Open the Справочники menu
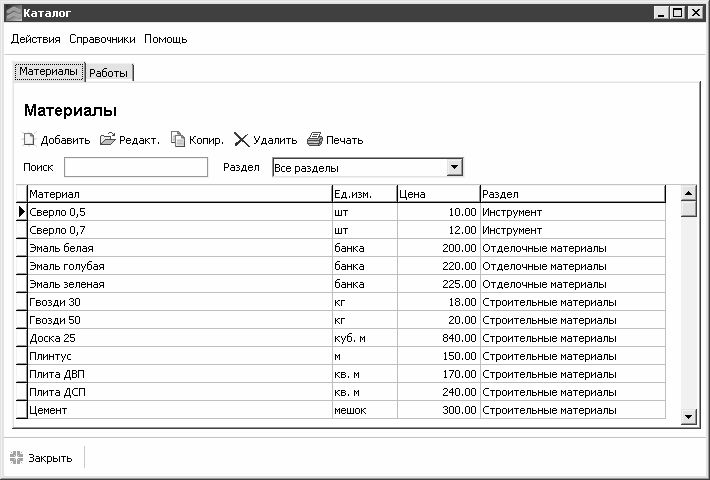This screenshot has width=710, height=480. click(102, 39)
